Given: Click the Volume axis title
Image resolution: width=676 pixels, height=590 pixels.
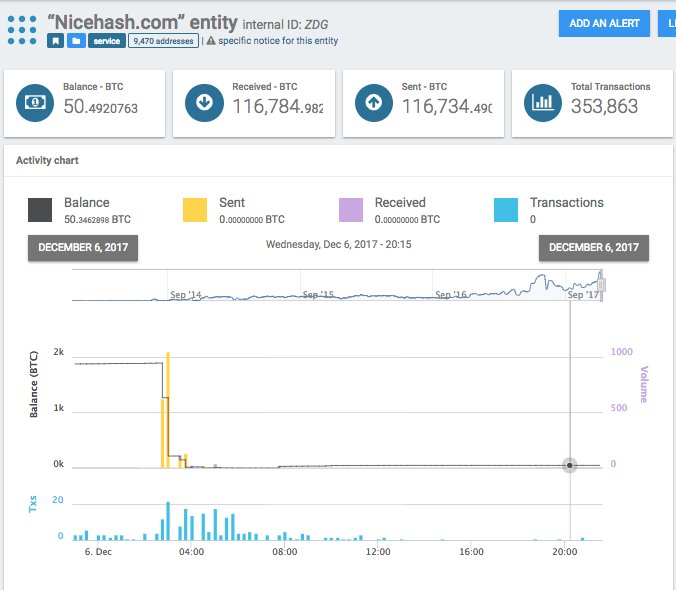Looking at the screenshot, I should (644, 384).
